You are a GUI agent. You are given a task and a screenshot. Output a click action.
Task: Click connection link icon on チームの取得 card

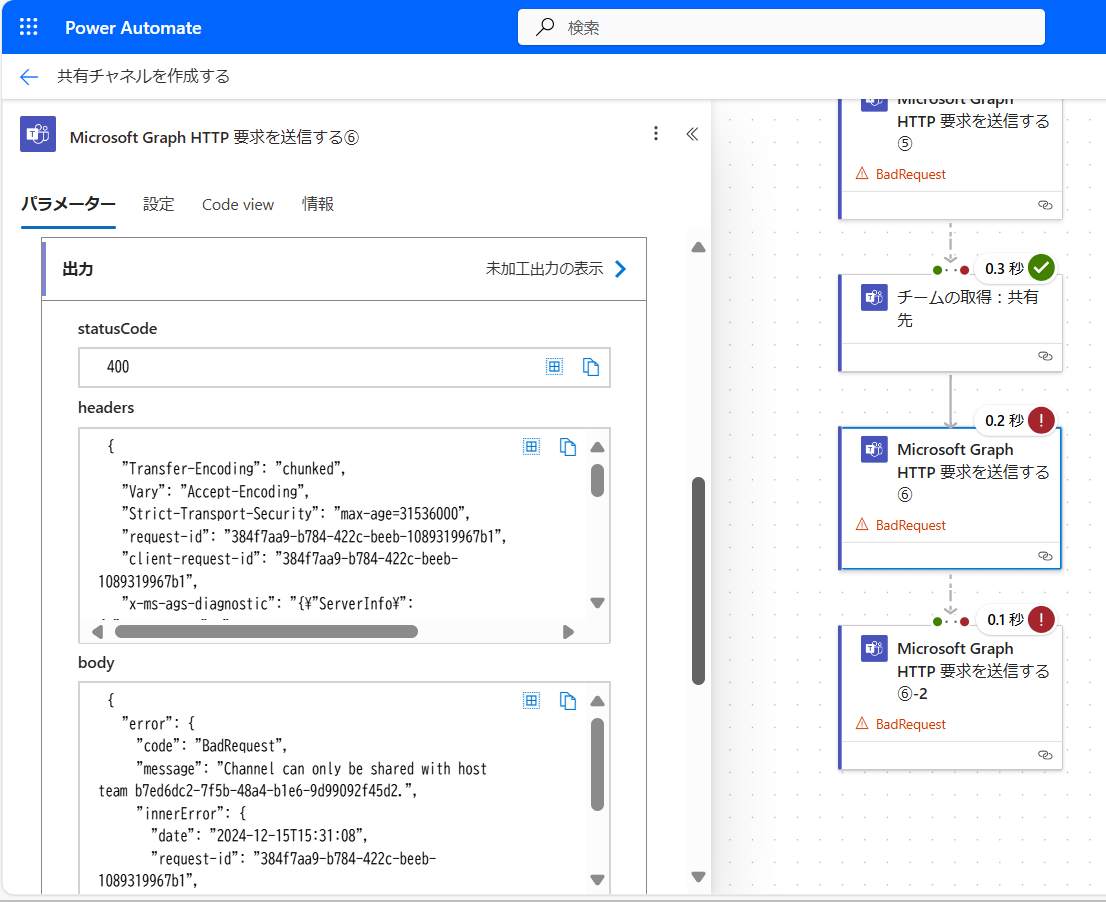pos(1045,356)
